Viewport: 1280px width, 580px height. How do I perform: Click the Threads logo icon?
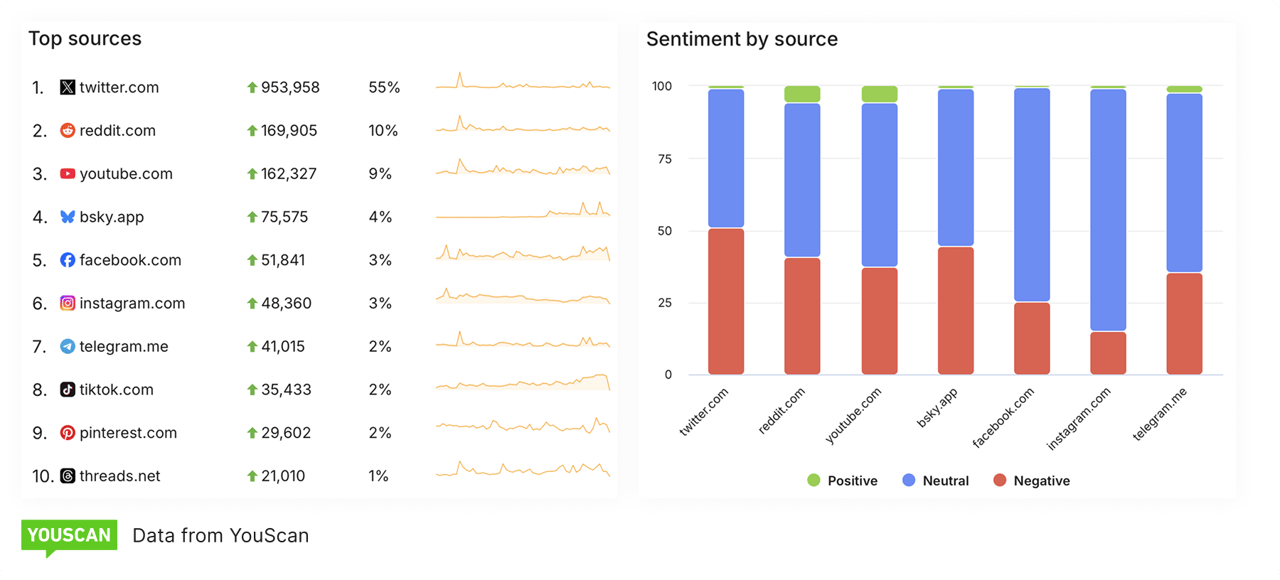[67, 476]
